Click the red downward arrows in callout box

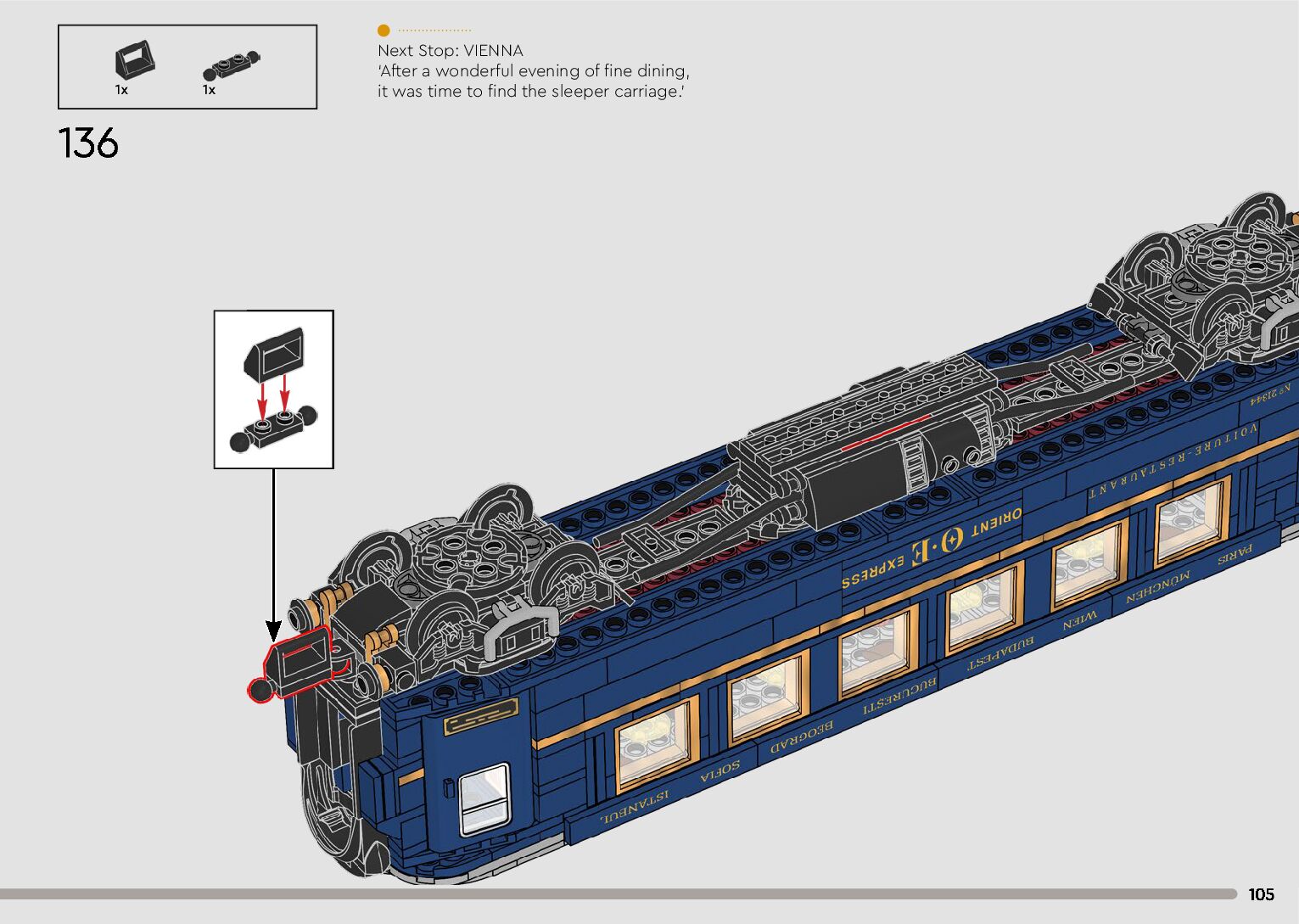pyautogui.click(x=273, y=394)
